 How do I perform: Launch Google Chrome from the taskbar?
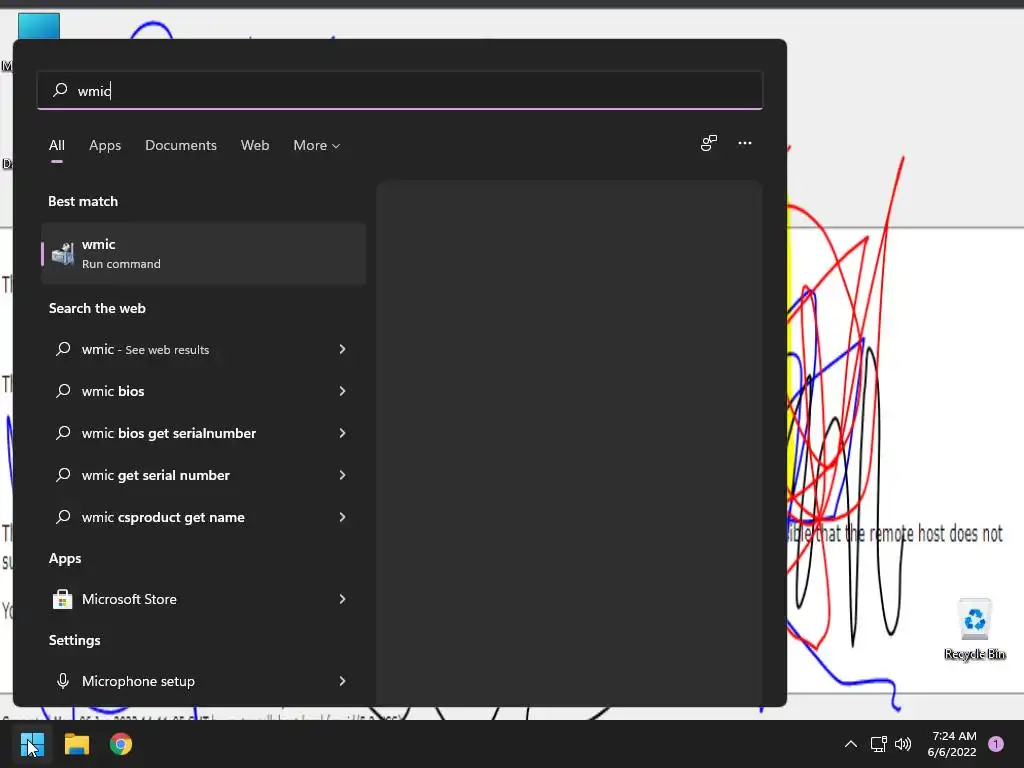pyautogui.click(x=121, y=744)
